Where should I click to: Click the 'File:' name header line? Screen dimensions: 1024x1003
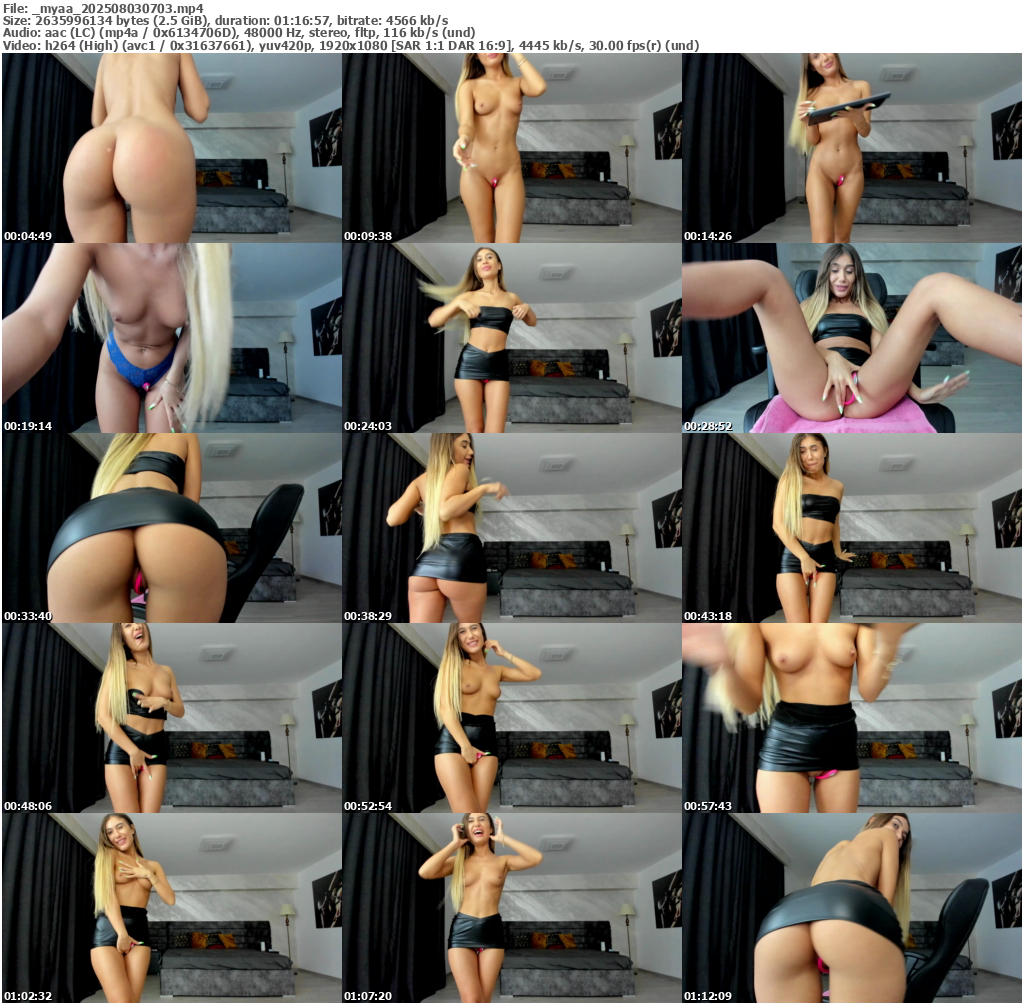pos(103,8)
